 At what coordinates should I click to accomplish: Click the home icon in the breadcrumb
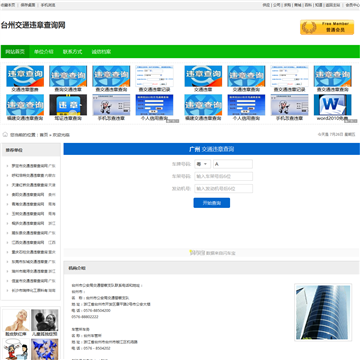[5, 135]
